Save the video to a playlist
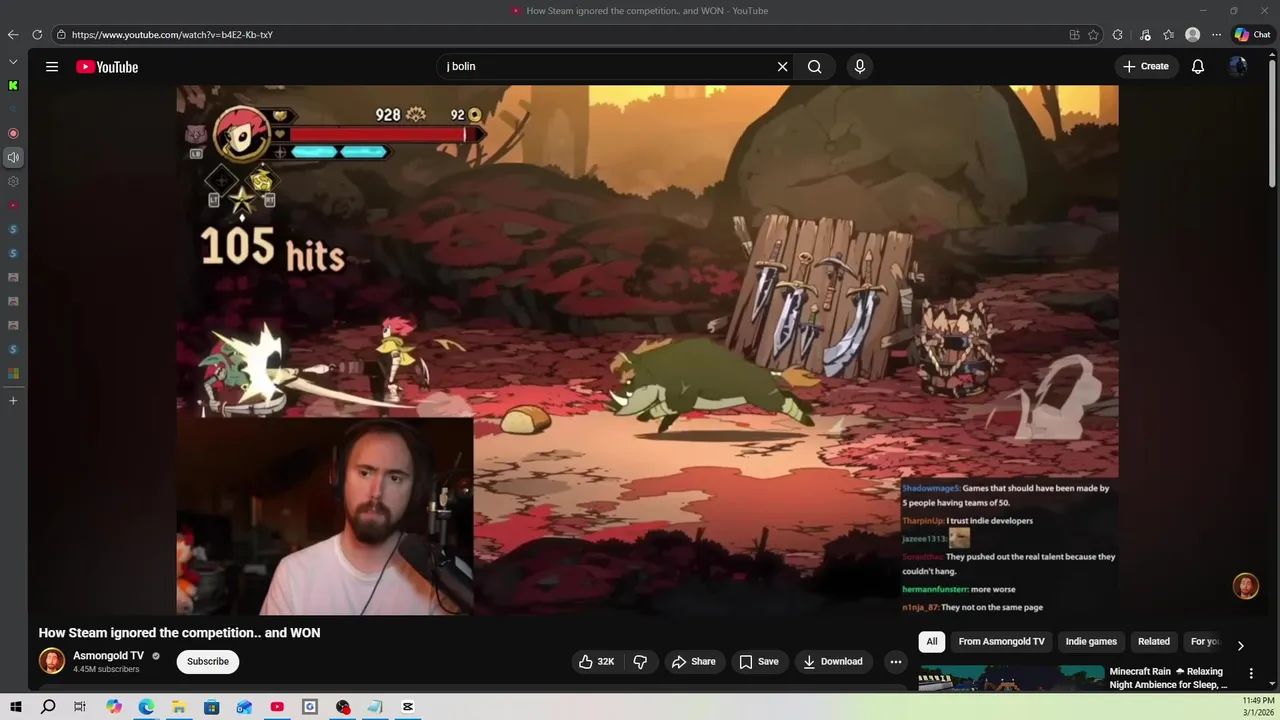The image size is (1280, 720). pos(759,661)
